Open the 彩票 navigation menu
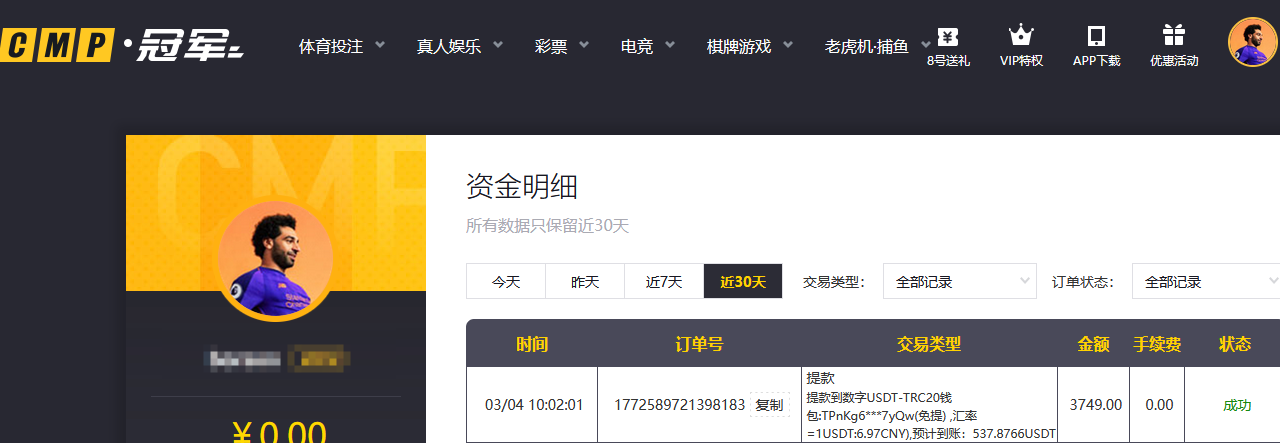The height and width of the screenshot is (443, 1280). point(562,46)
